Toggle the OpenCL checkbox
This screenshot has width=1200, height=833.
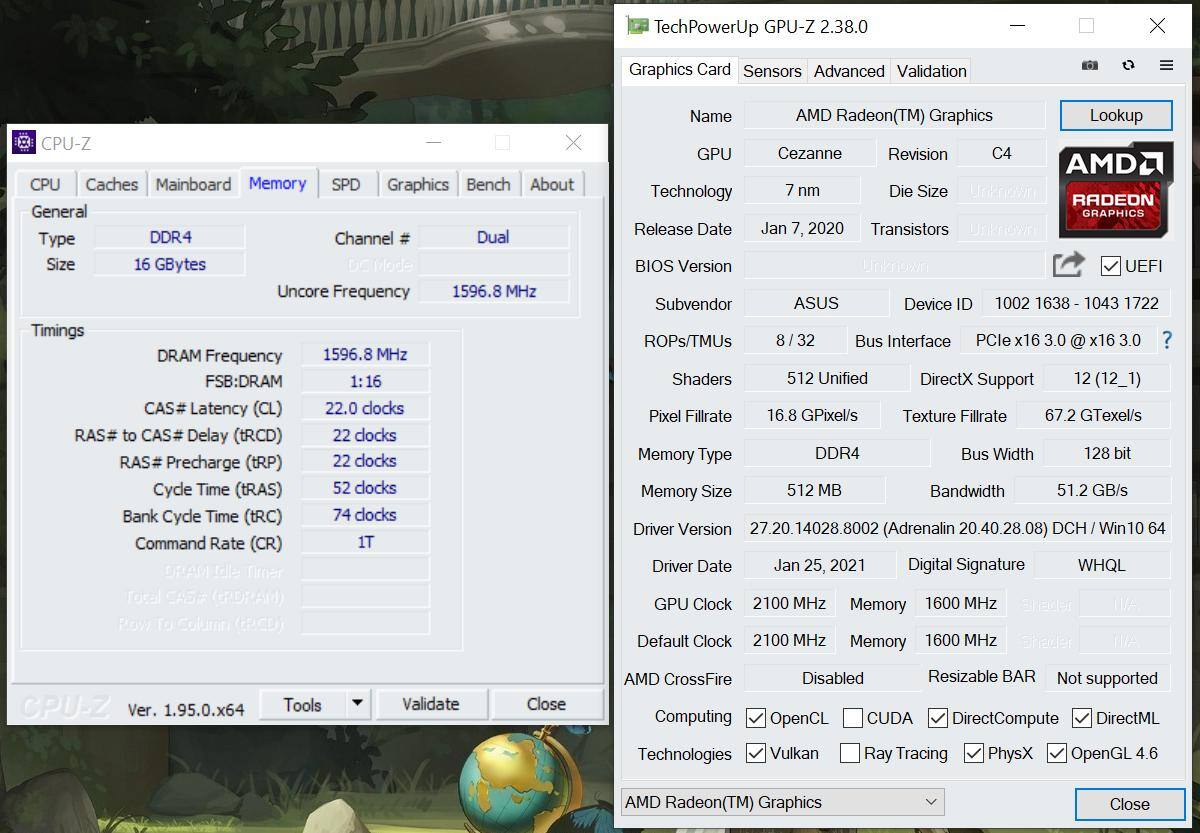click(756, 718)
